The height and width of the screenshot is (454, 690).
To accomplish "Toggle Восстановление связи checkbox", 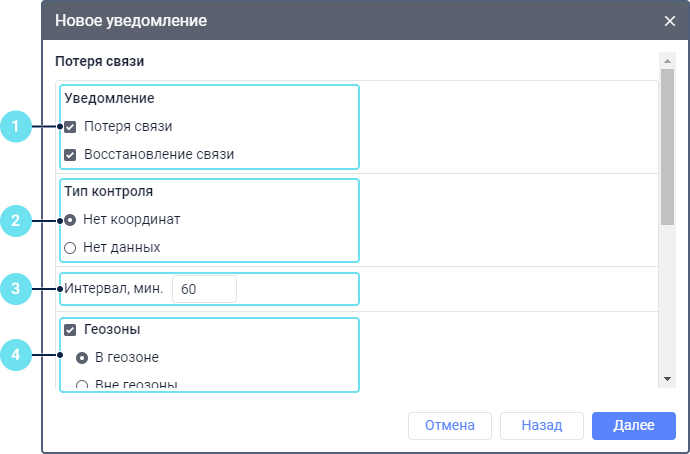I will pyautogui.click(x=70, y=155).
